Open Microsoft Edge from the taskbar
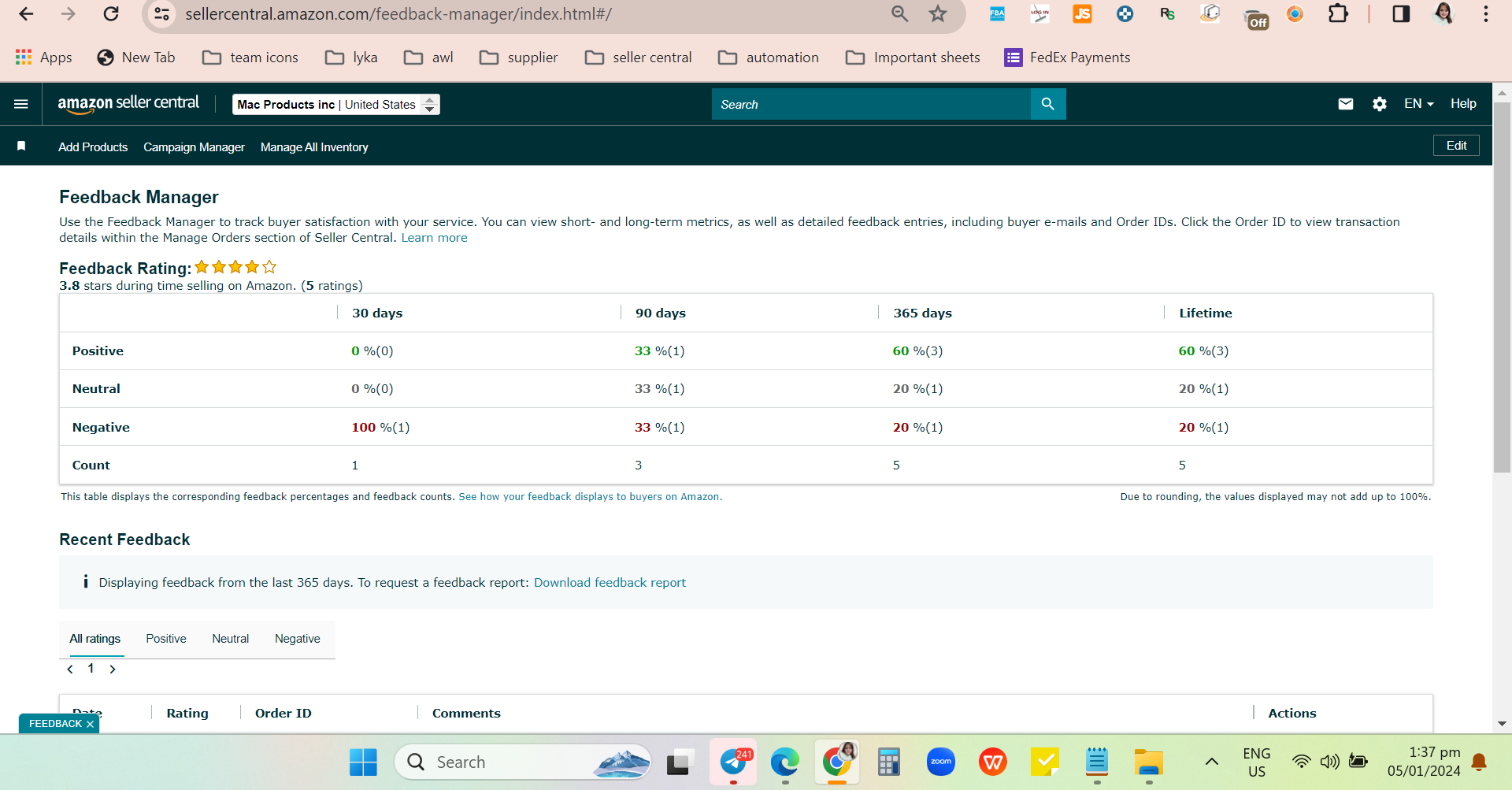 coord(784,762)
